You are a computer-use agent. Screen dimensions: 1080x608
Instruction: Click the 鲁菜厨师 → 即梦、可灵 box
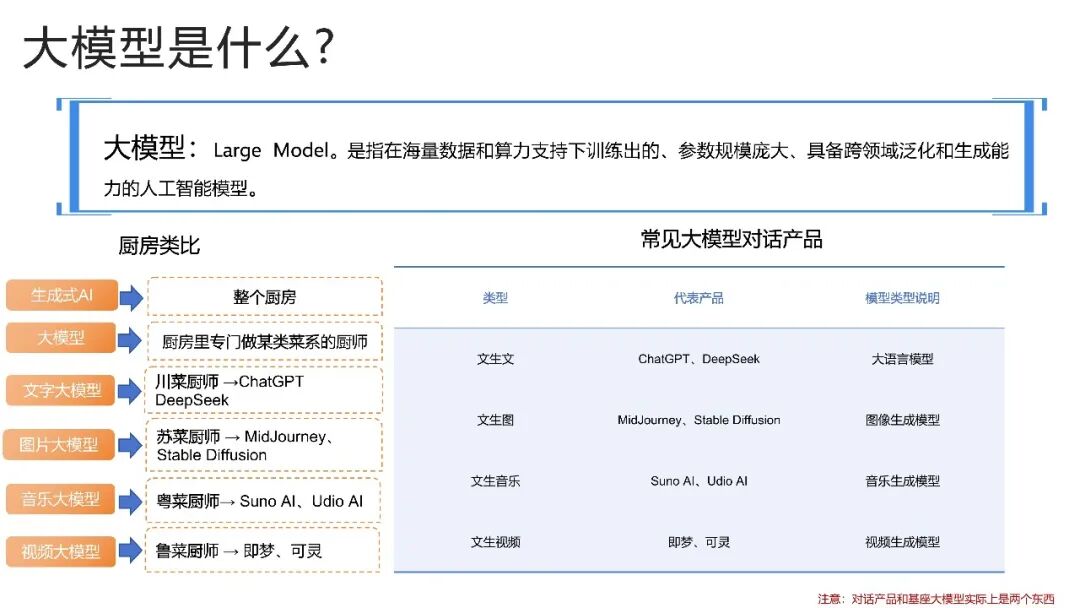click(x=262, y=550)
